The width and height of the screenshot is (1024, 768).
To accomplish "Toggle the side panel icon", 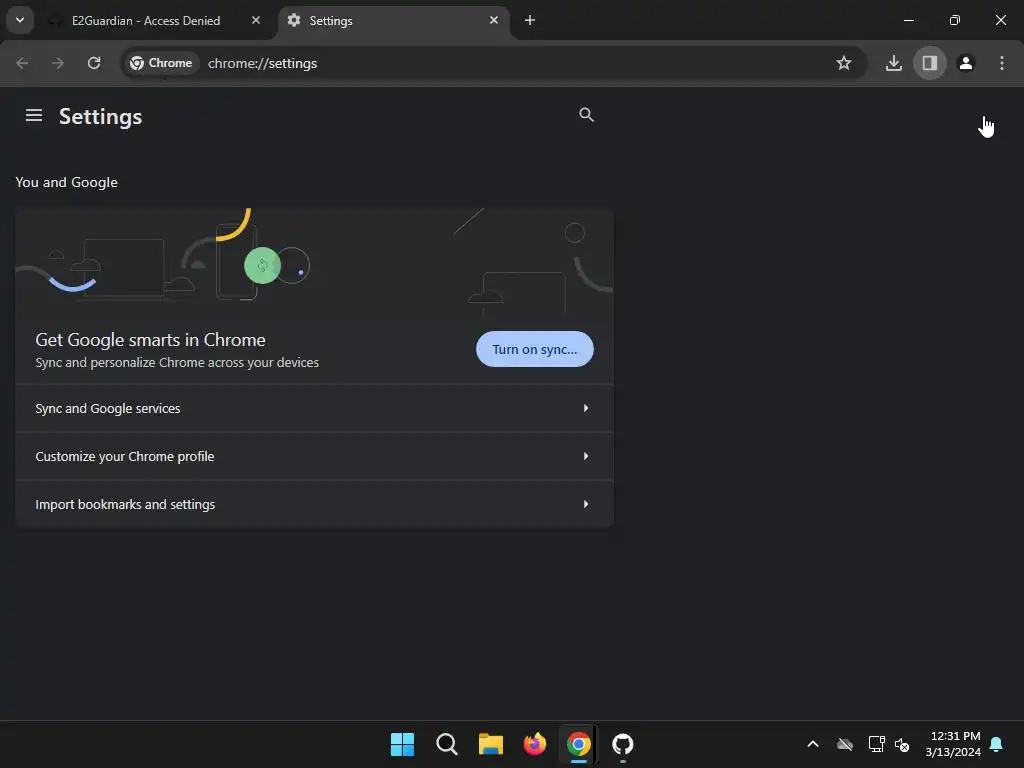I will tap(929, 63).
